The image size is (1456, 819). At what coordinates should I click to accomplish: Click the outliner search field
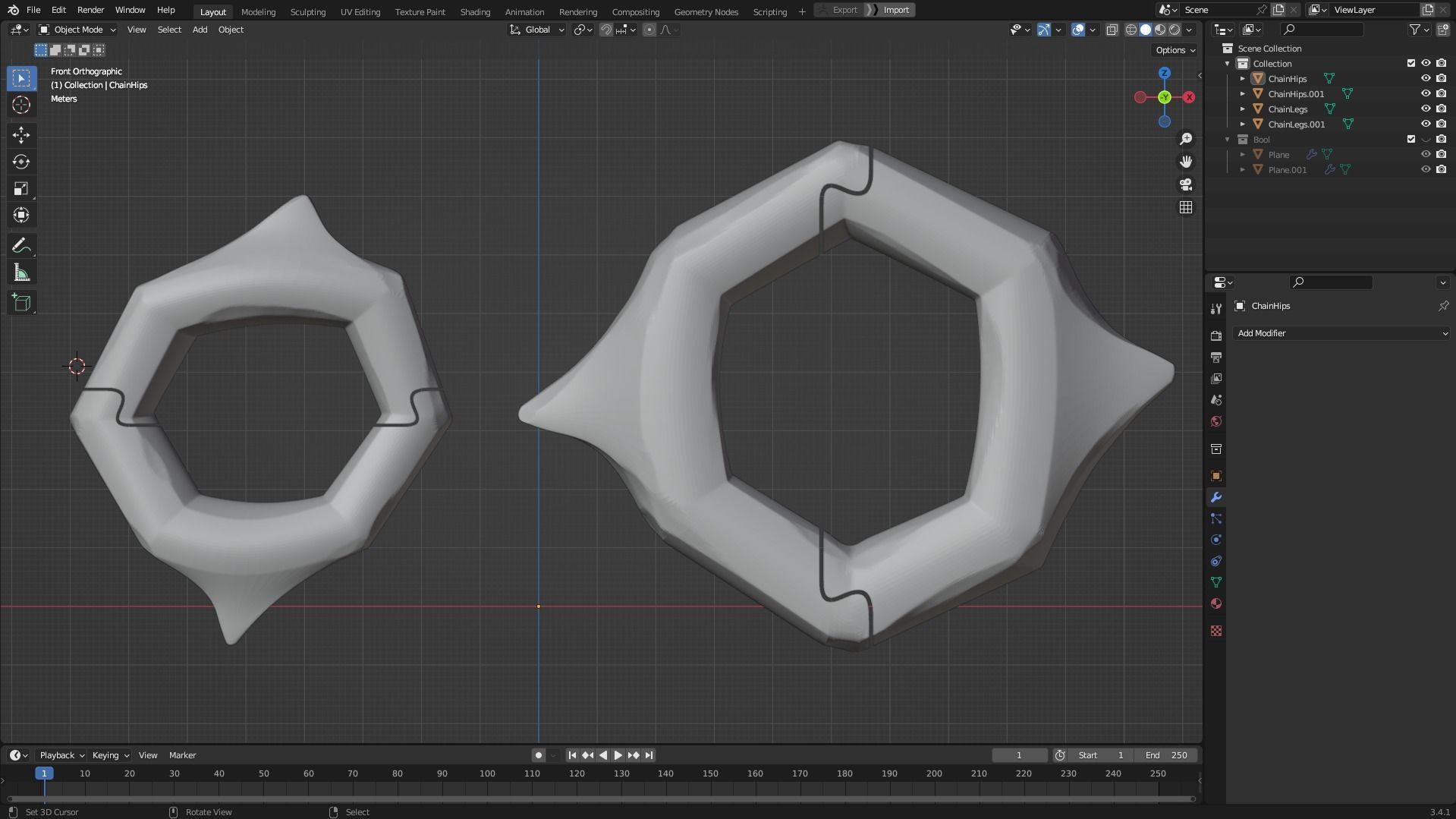tap(1322, 30)
